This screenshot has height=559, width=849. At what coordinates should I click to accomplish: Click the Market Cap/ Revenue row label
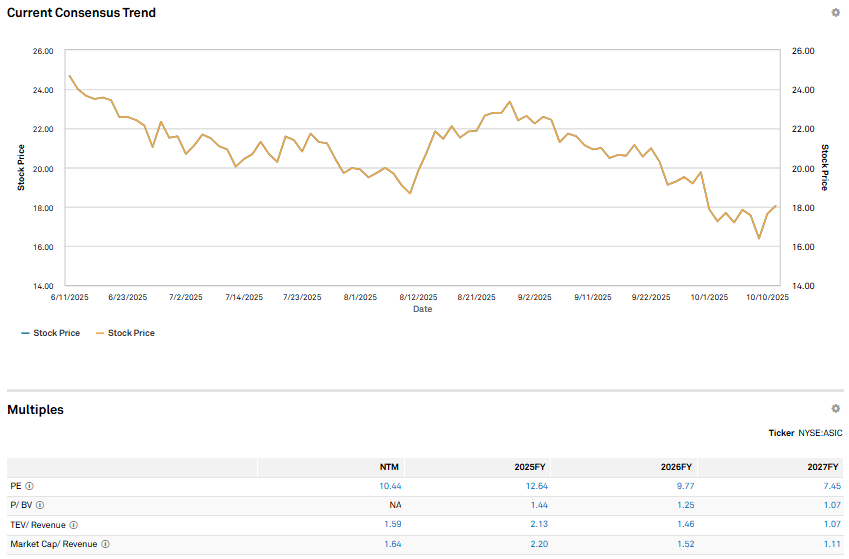54,544
